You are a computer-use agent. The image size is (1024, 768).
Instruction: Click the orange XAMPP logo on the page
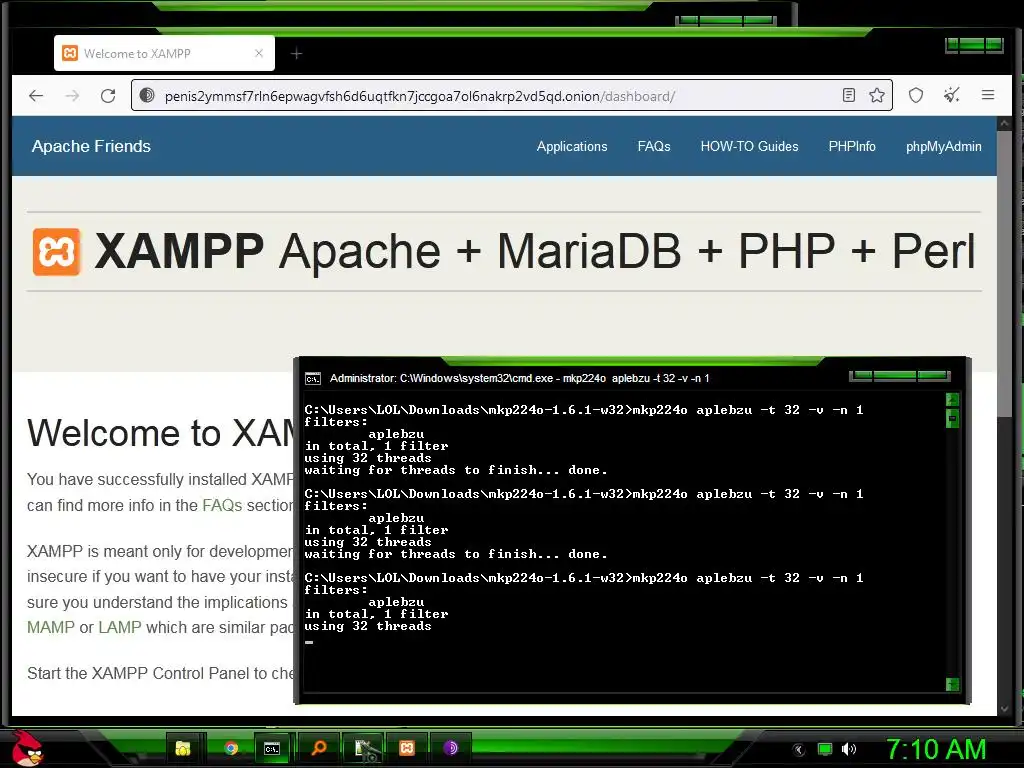57,251
